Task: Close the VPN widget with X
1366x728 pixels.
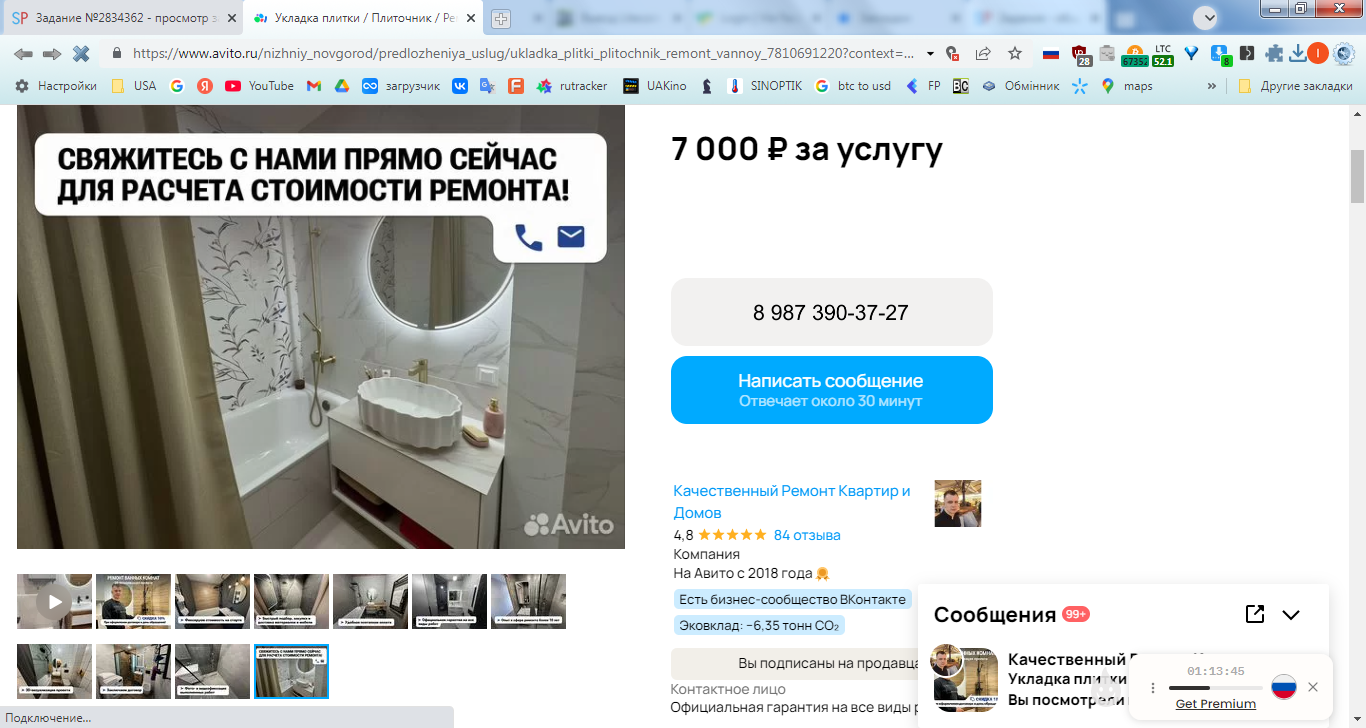Action: pyautogui.click(x=1313, y=687)
